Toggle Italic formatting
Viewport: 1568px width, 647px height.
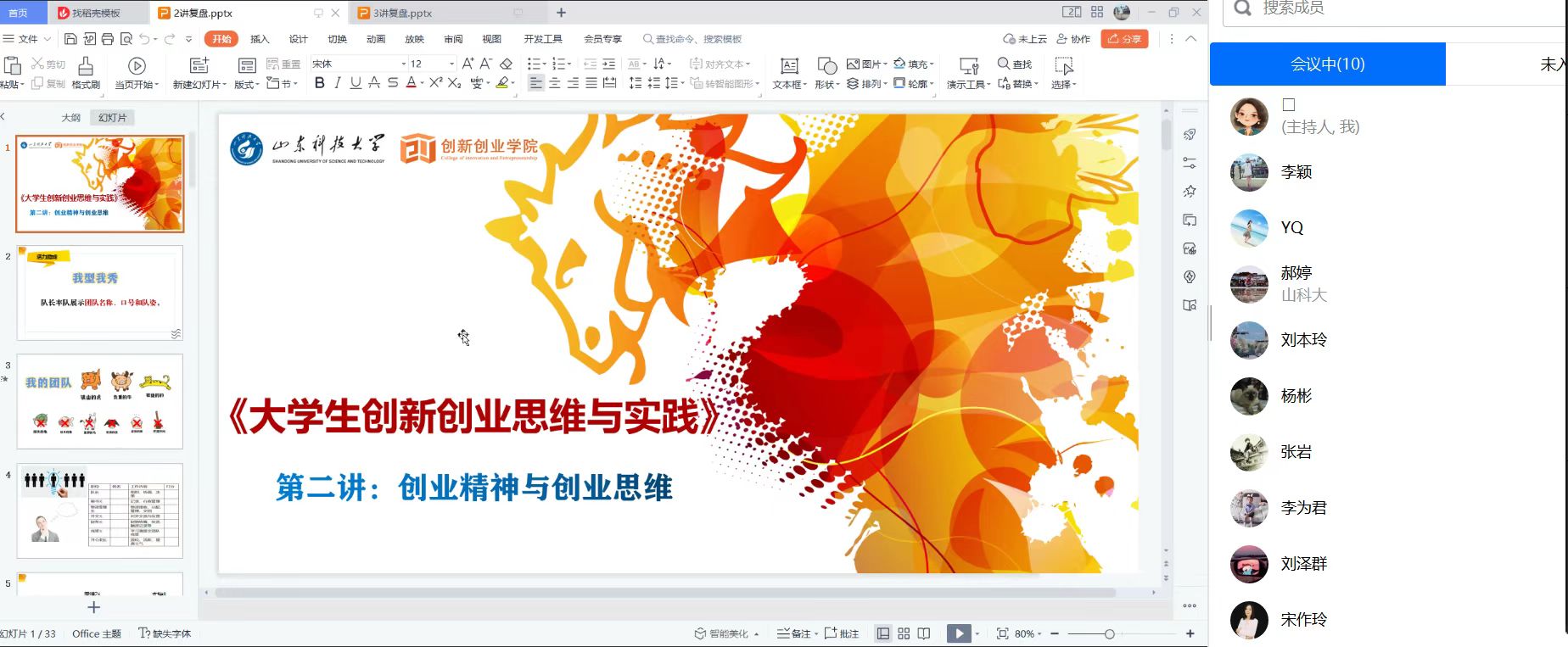(338, 83)
